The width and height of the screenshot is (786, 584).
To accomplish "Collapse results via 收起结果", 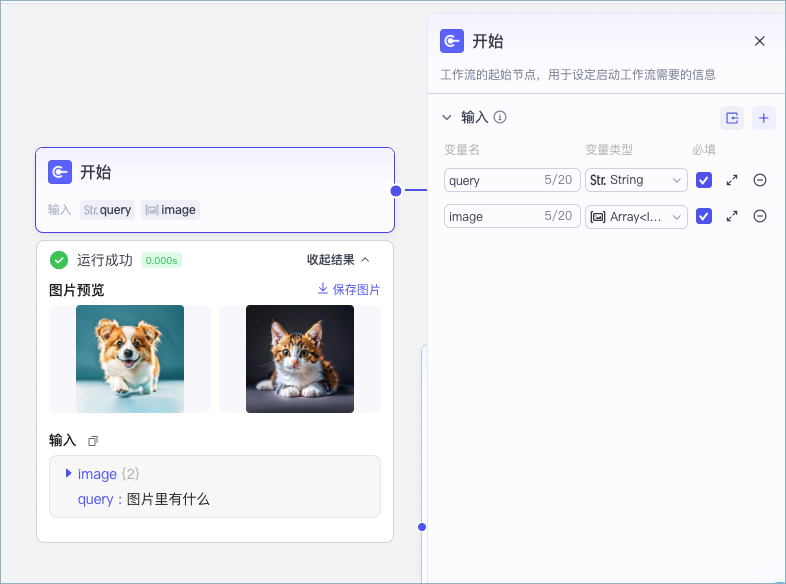I will (x=338, y=260).
